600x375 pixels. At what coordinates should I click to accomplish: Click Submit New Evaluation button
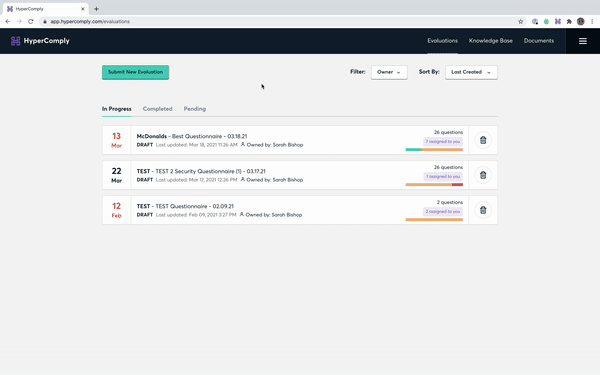coord(135,72)
